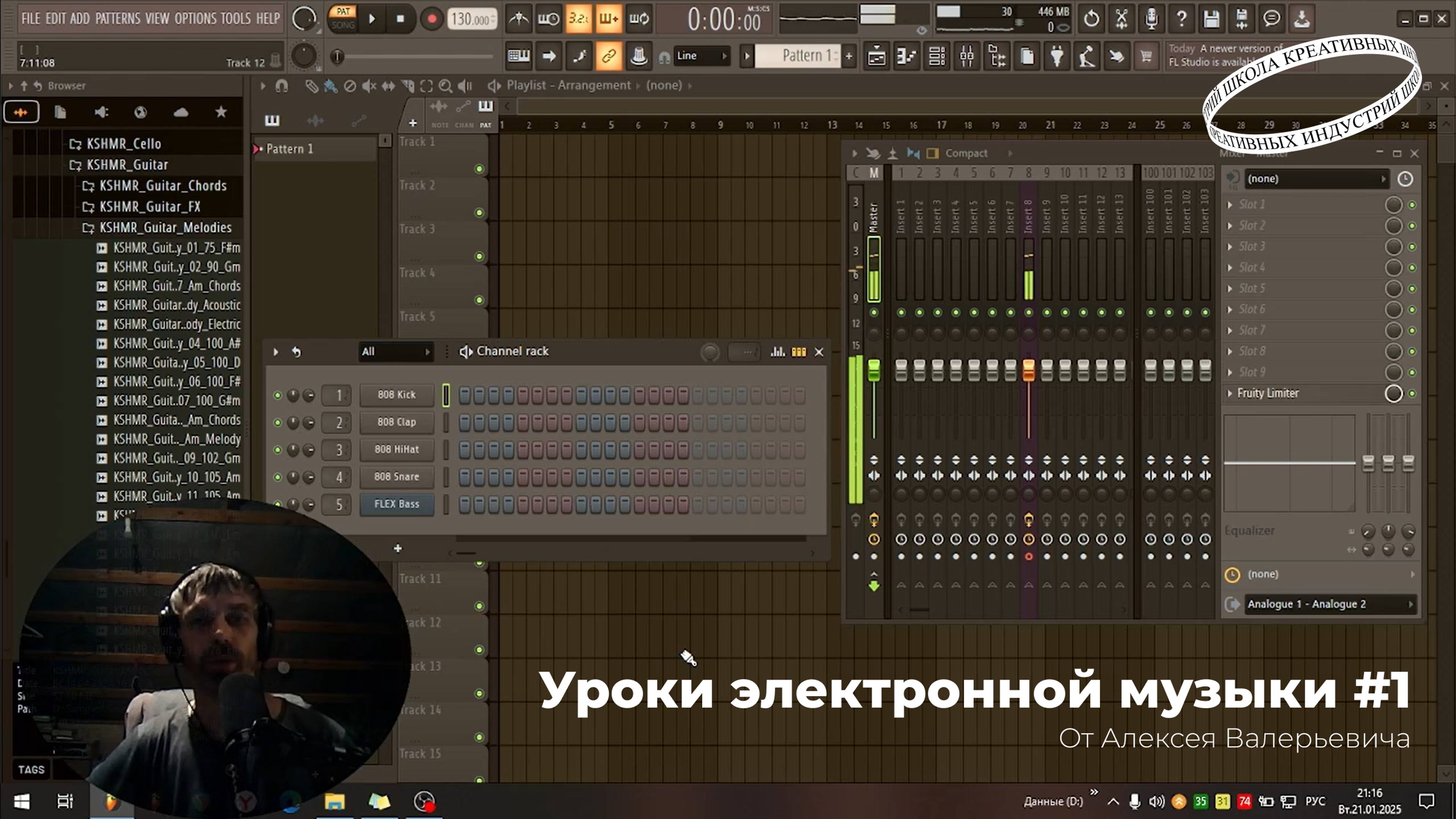Click the microphone icon in the top toolbar

pos(1151,19)
